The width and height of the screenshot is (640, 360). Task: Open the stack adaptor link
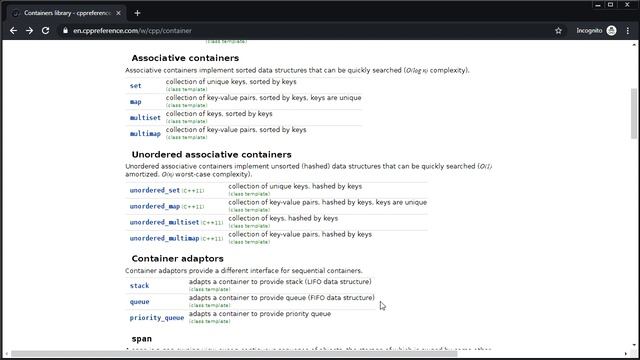click(139, 286)
